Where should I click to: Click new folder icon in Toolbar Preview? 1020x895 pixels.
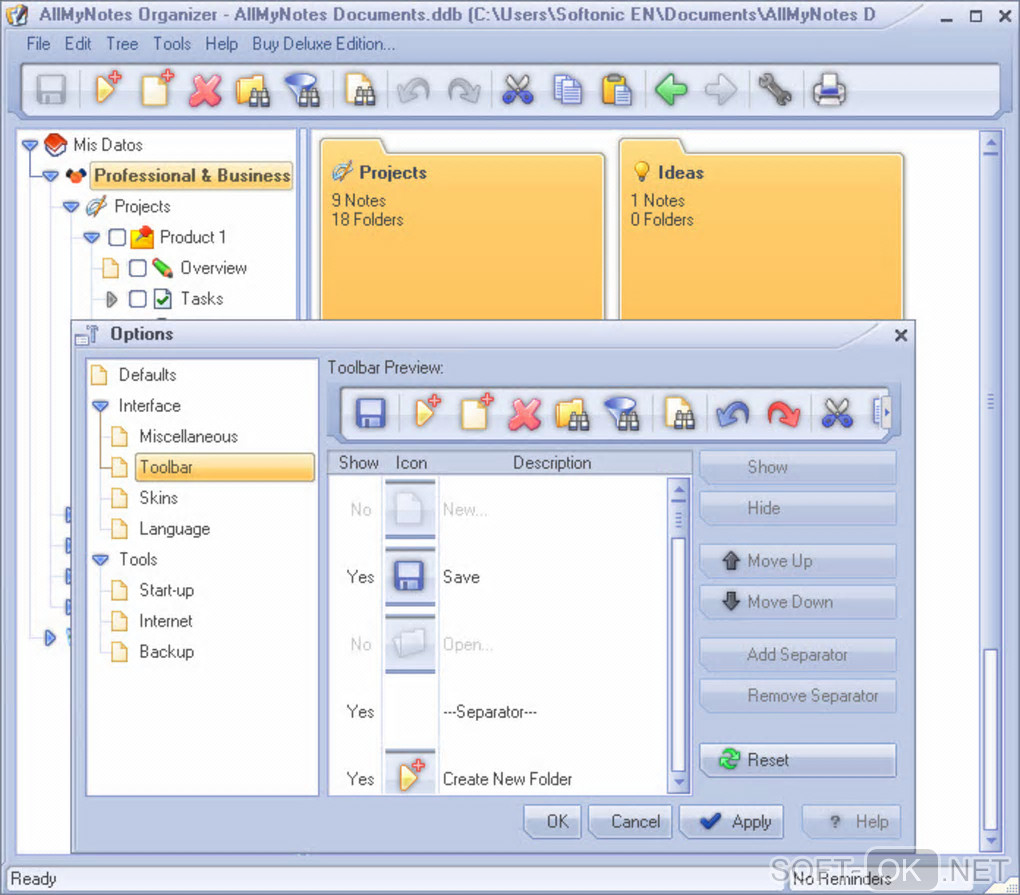tap(427, 411)
